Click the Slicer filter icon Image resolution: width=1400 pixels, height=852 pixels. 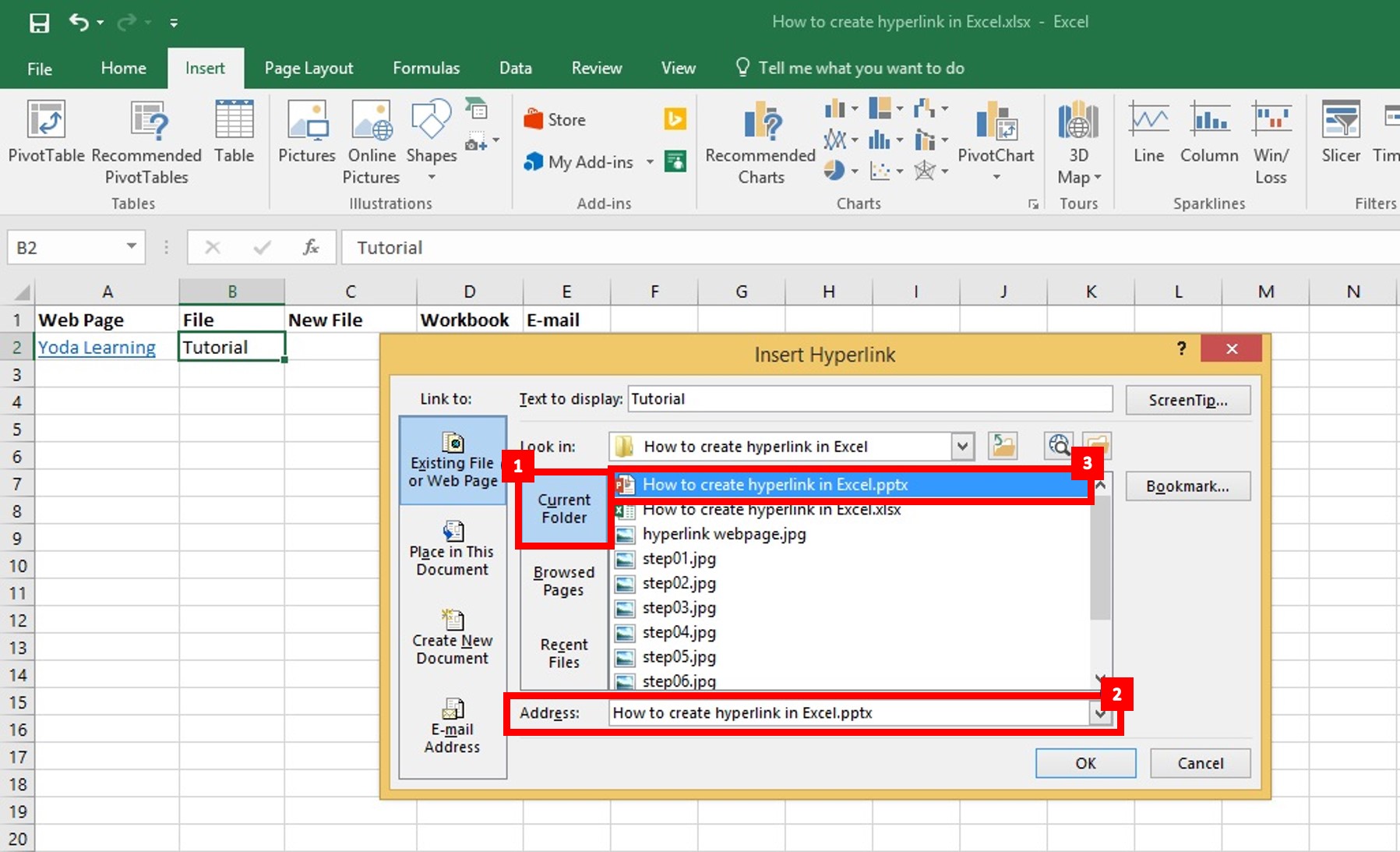click(1341, 131)
